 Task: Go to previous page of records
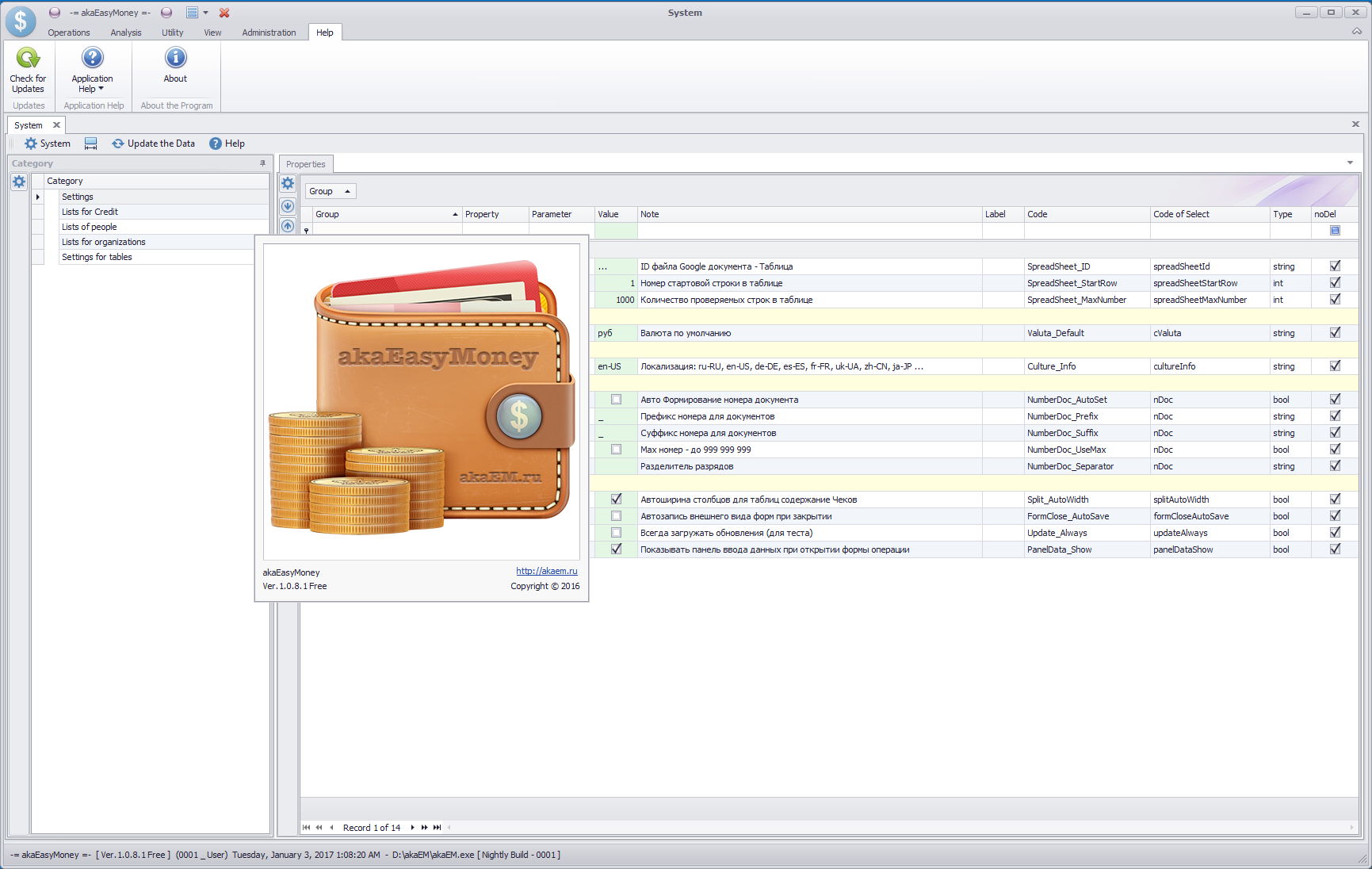[x=319, y=828]
